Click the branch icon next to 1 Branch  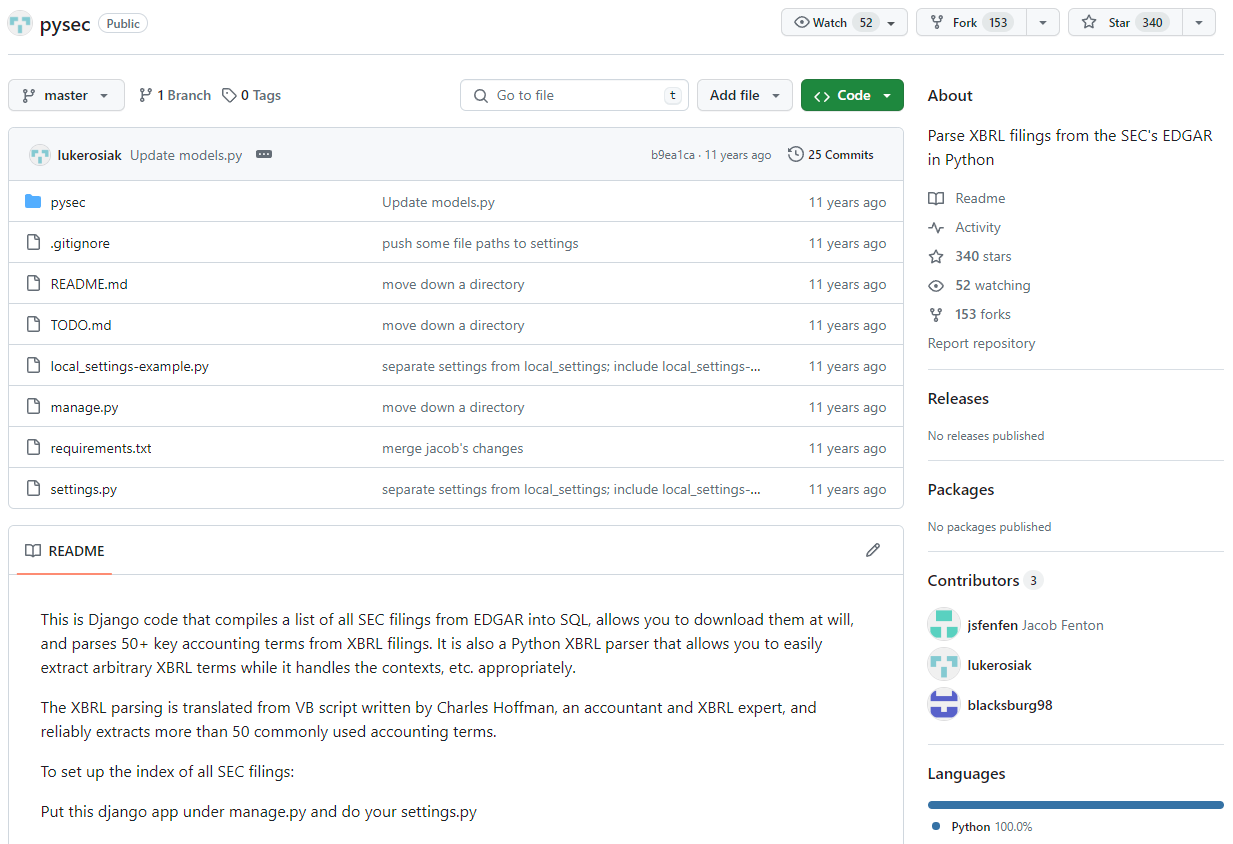coord(146,95)
